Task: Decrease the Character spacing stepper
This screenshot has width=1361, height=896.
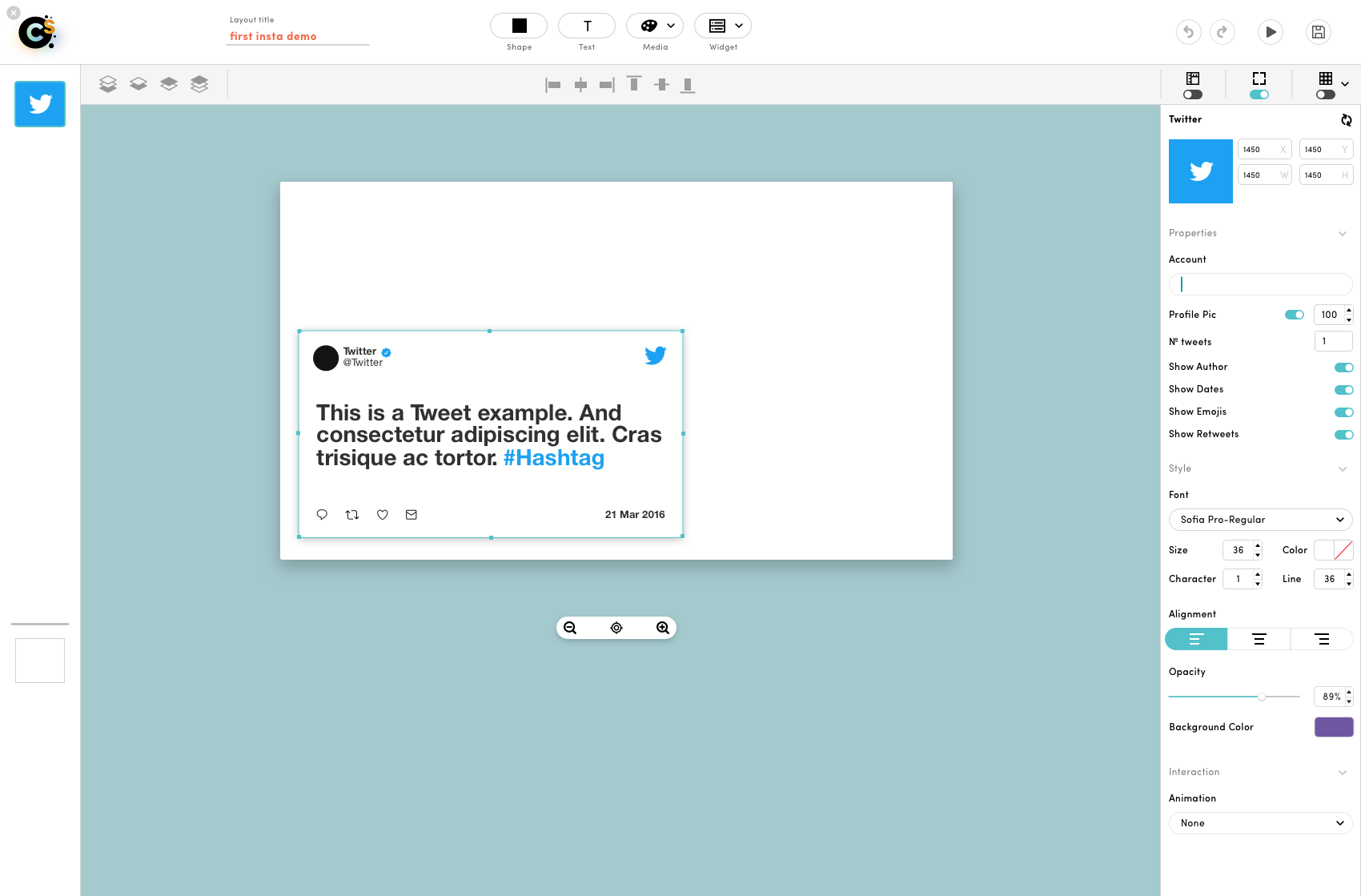Action: coord(1258,584)
